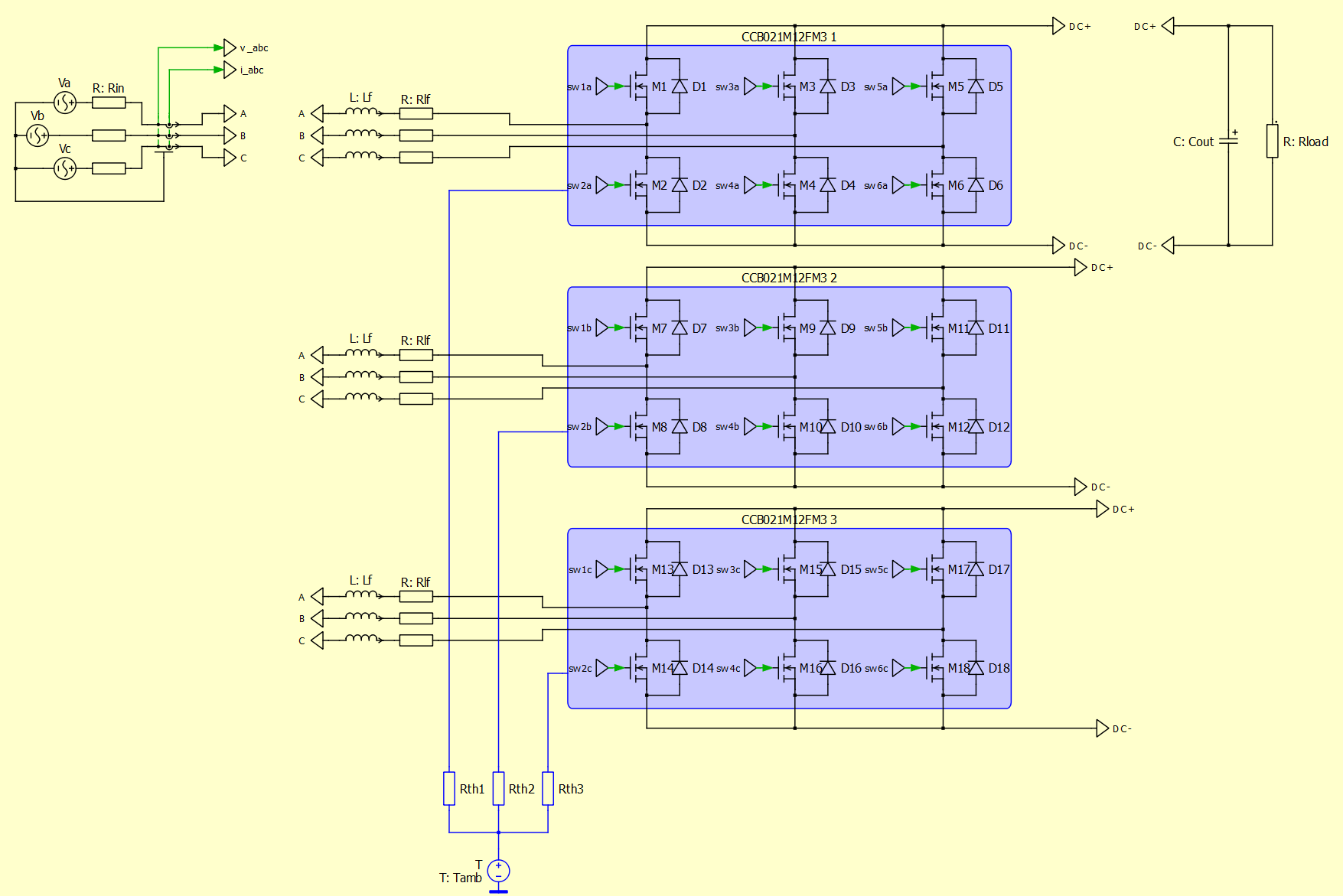Select the Rth1 thermal resistor

449,788
